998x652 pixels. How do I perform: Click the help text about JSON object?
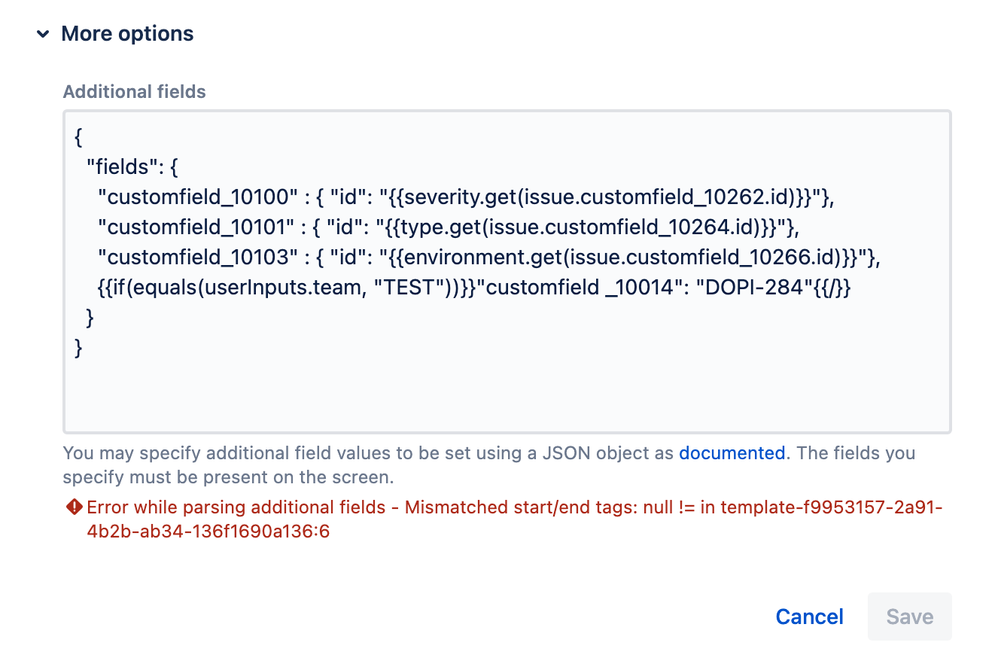coord(370,453)
